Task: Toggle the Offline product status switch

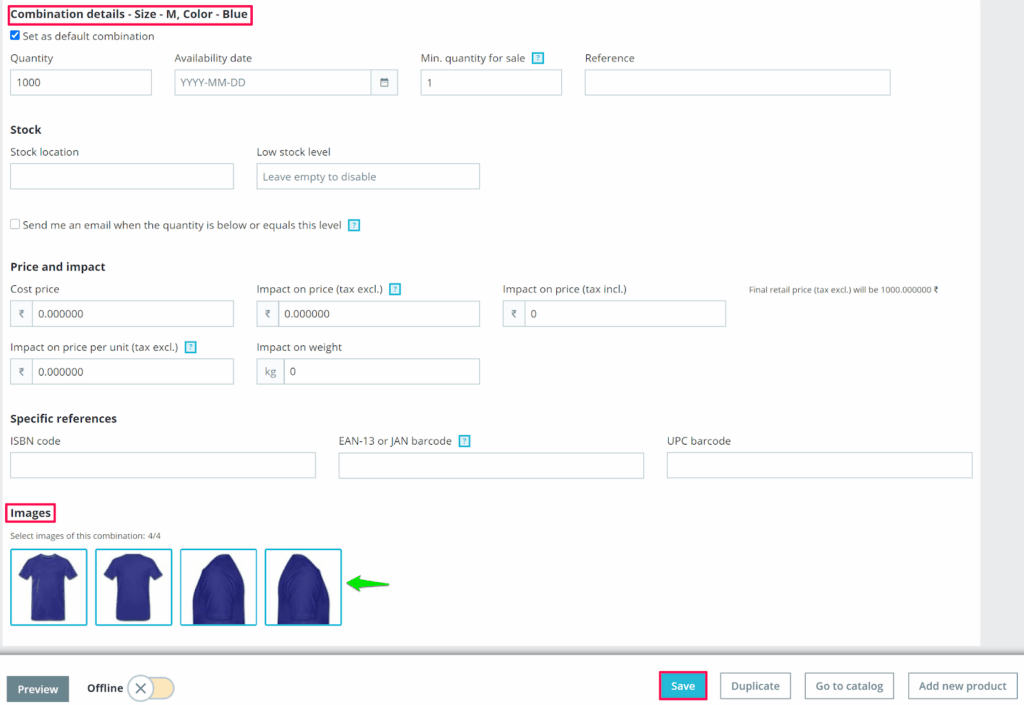Action: [x=152, y=688]
